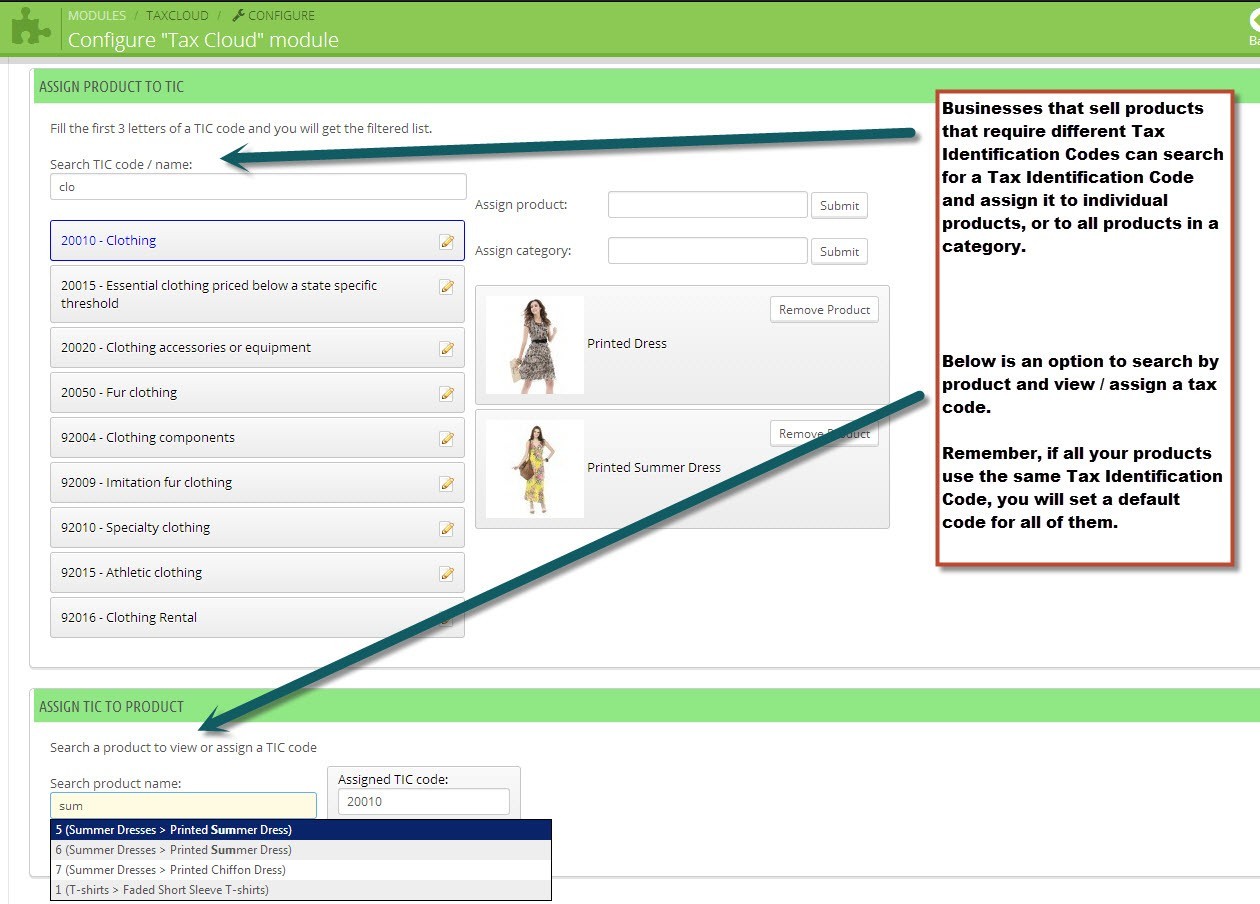Select 92009 - Imitation fur clothing row
Screen dimensions: 1260x904
[257, 483]
